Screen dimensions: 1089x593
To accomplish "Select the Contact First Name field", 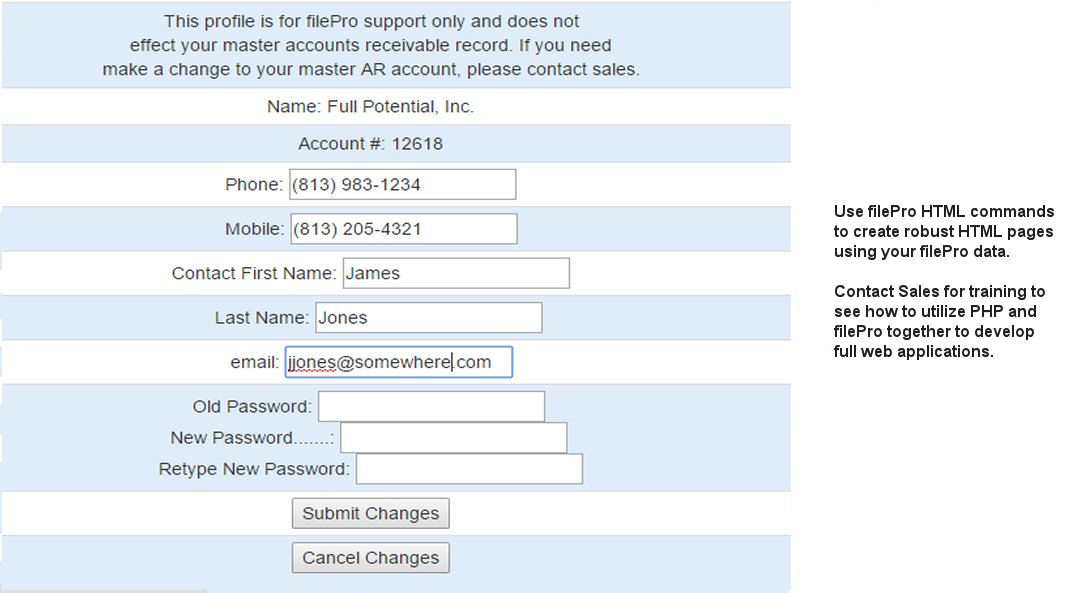I will 456,273.
